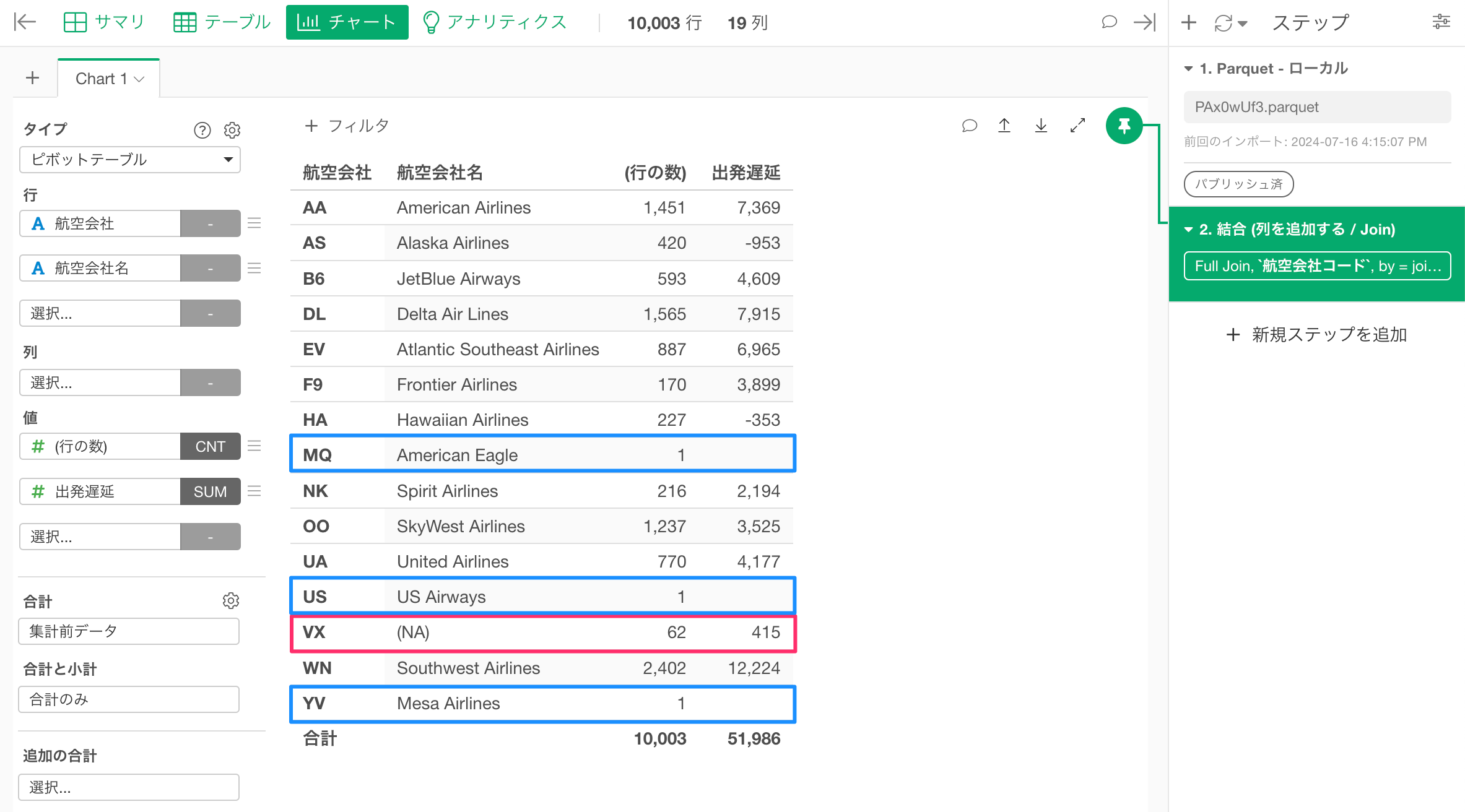This screenshot has width=1465, height=812.
Task: Select the MQ row code cell
Action: tap(318, 455)
